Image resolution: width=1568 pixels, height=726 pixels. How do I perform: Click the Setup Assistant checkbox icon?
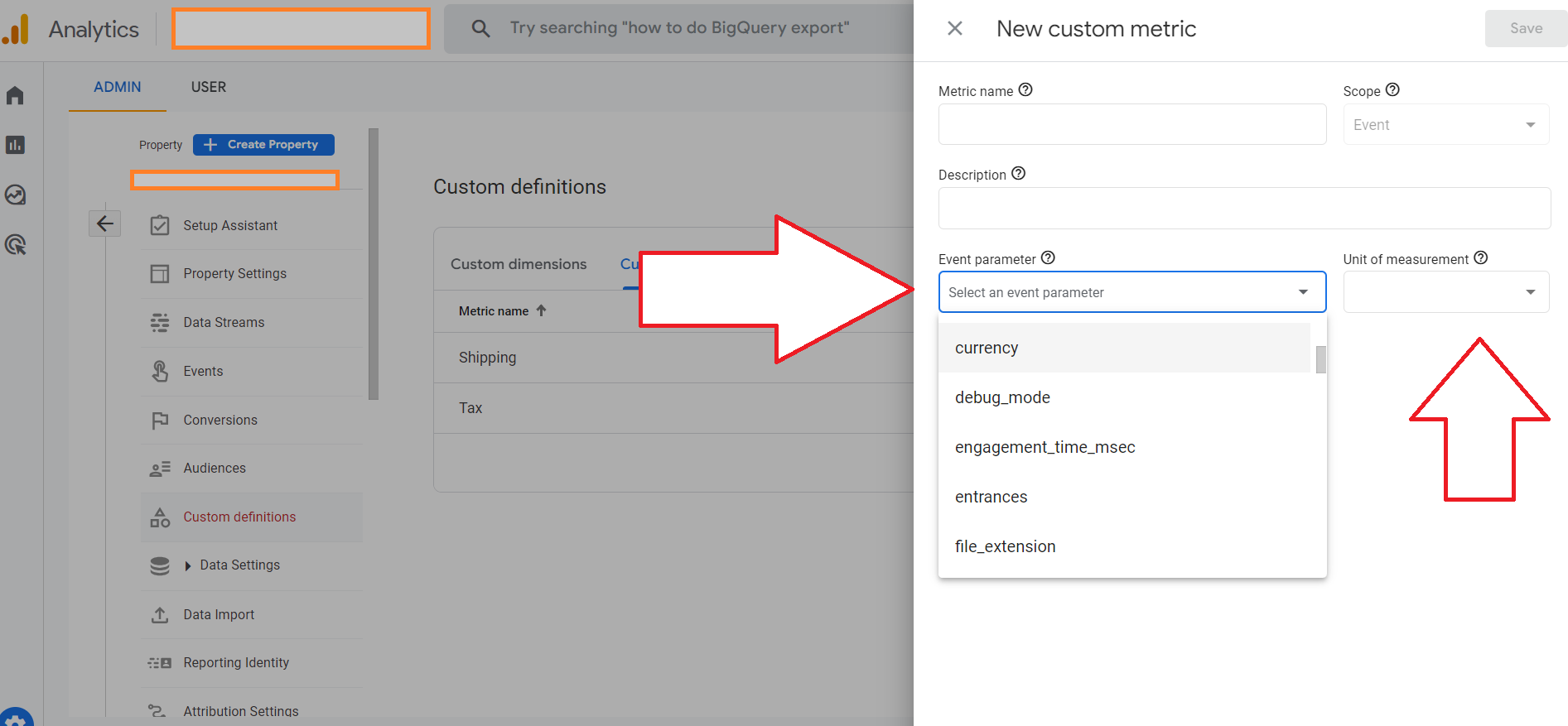[160, 225]
